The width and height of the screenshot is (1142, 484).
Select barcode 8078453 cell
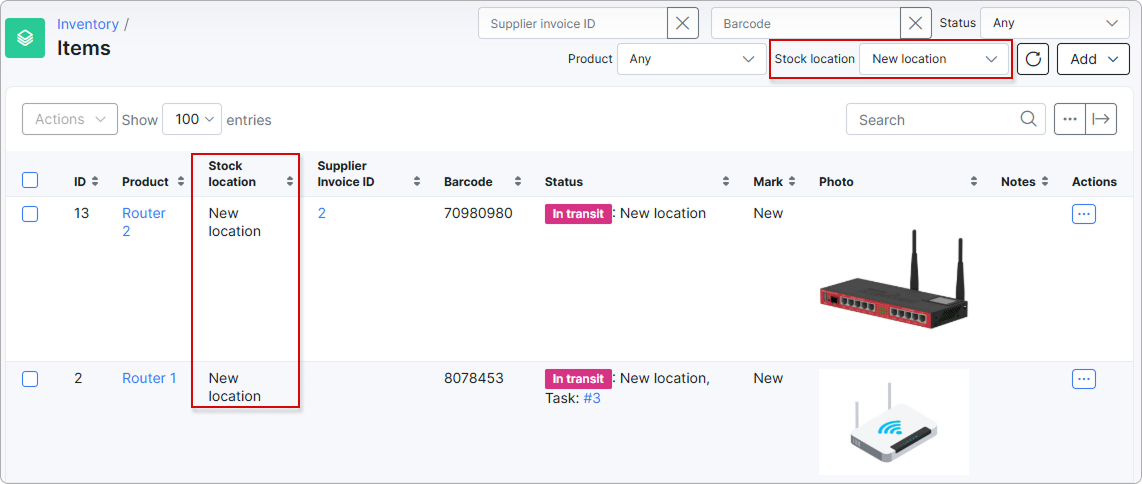point(473,378)
